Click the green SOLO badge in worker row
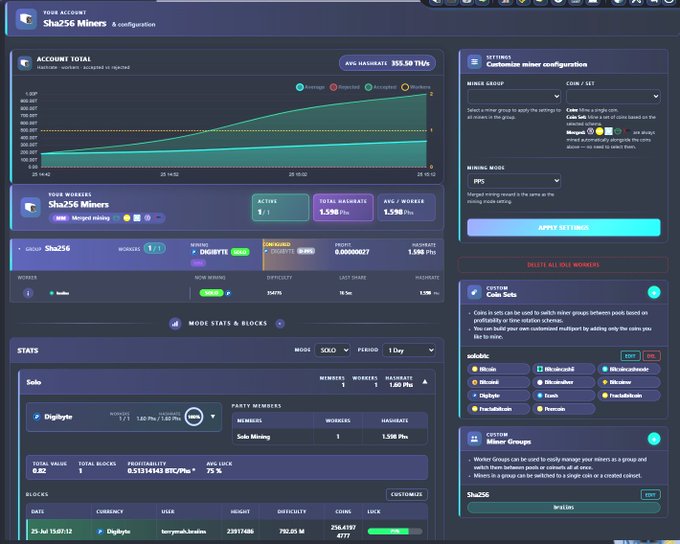The image size is (680, 544). [211, 293]
